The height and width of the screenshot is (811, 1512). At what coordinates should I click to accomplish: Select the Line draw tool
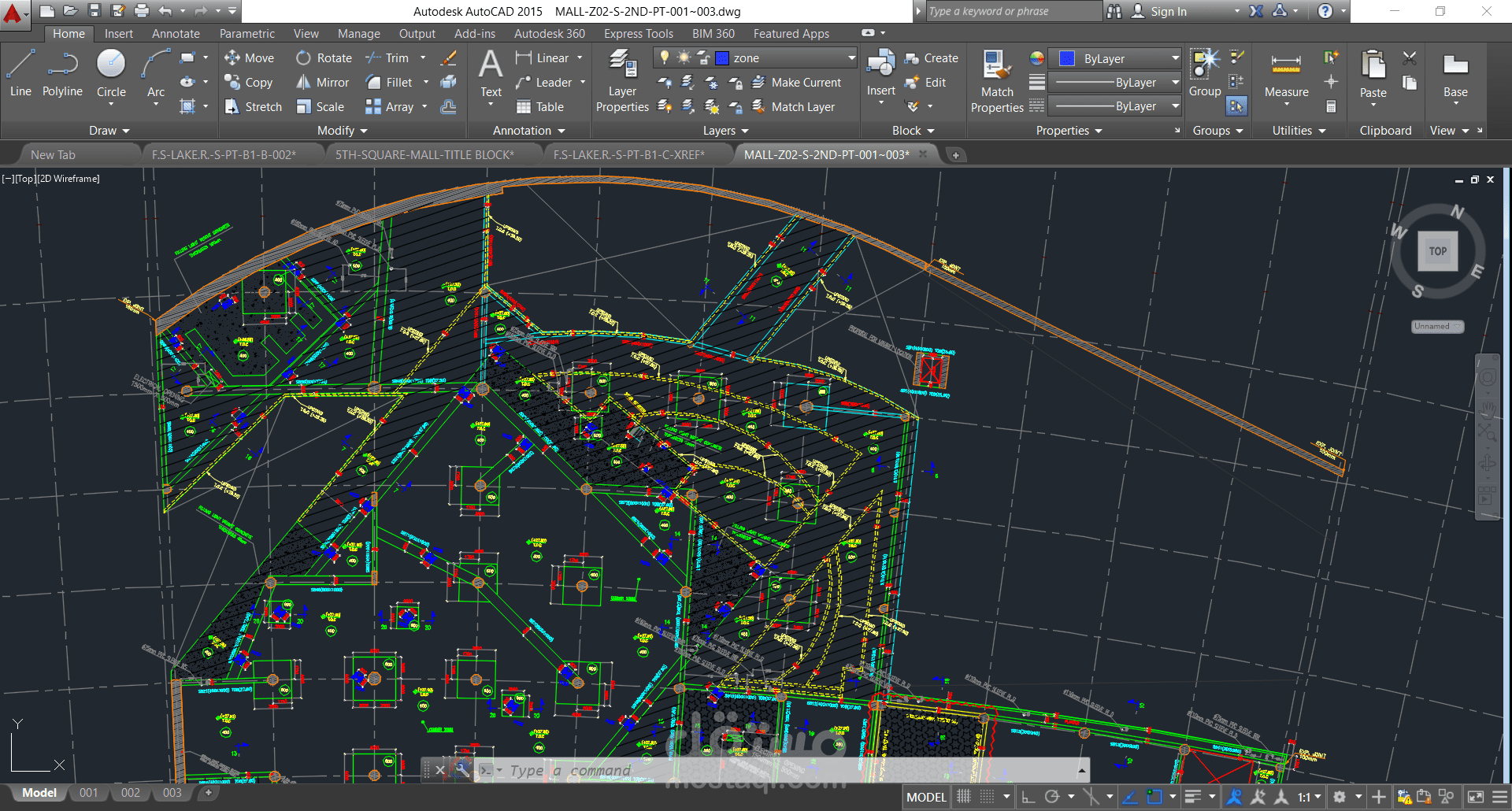coord(20,74)
